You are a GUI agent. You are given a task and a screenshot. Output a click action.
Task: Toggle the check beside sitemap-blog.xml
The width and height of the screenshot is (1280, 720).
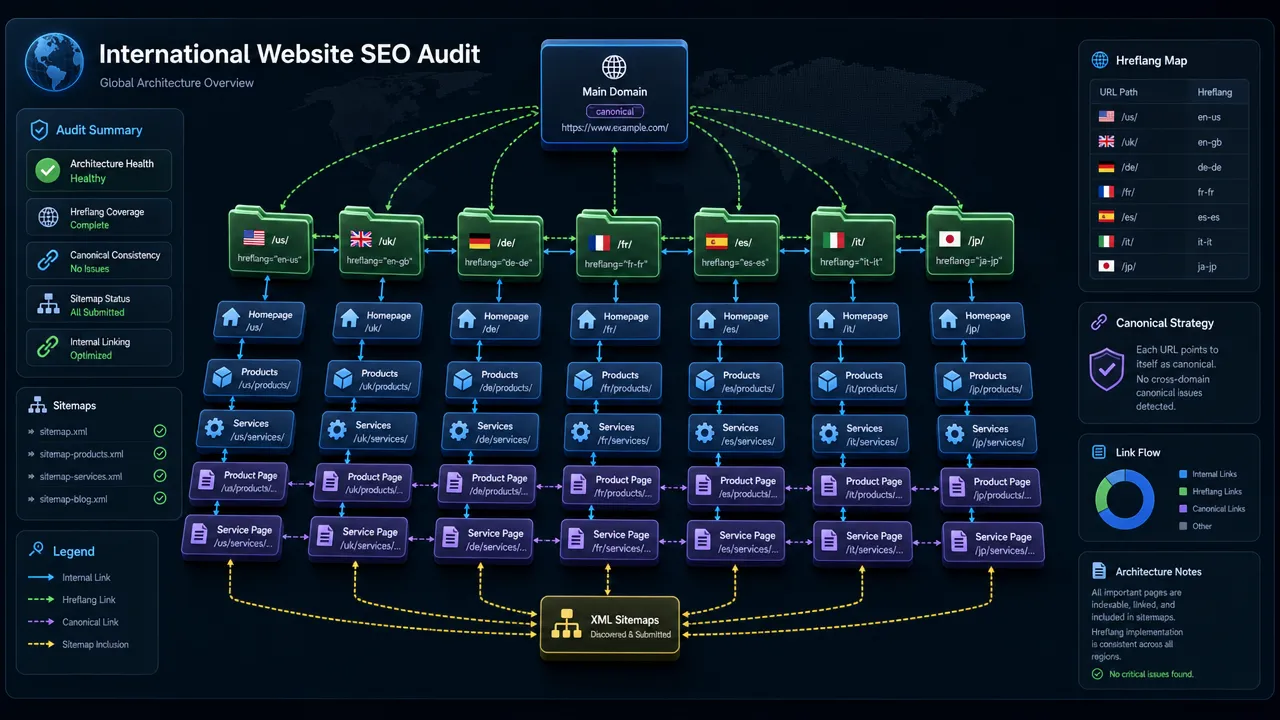160,498
